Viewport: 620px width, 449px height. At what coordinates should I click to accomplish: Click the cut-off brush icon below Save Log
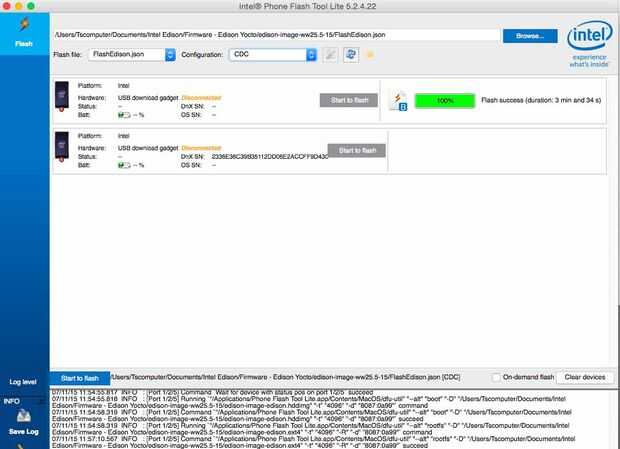tap(22, 446)
